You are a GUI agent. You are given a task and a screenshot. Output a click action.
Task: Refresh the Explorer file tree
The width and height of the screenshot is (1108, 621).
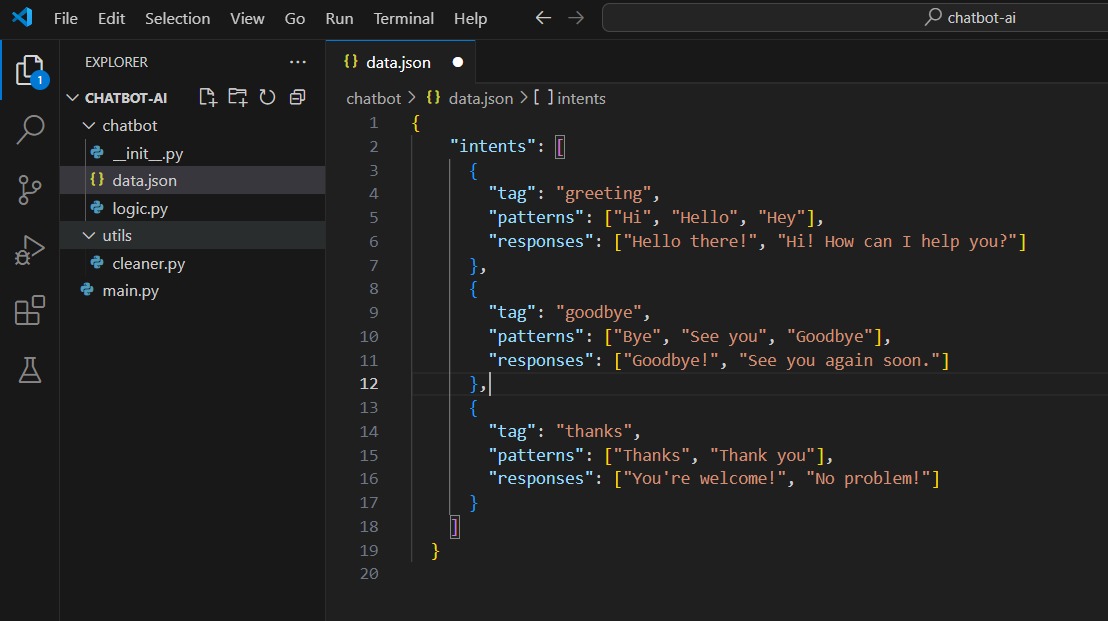[x=267, y=97]
